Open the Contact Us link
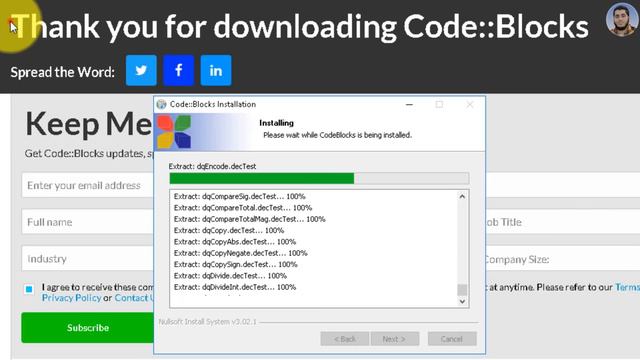 [x=134, y=298]
